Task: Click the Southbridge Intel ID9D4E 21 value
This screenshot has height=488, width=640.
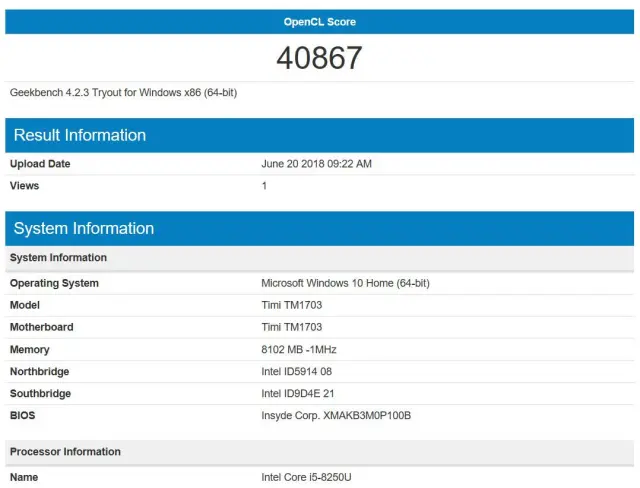Action: pos(298,394)
